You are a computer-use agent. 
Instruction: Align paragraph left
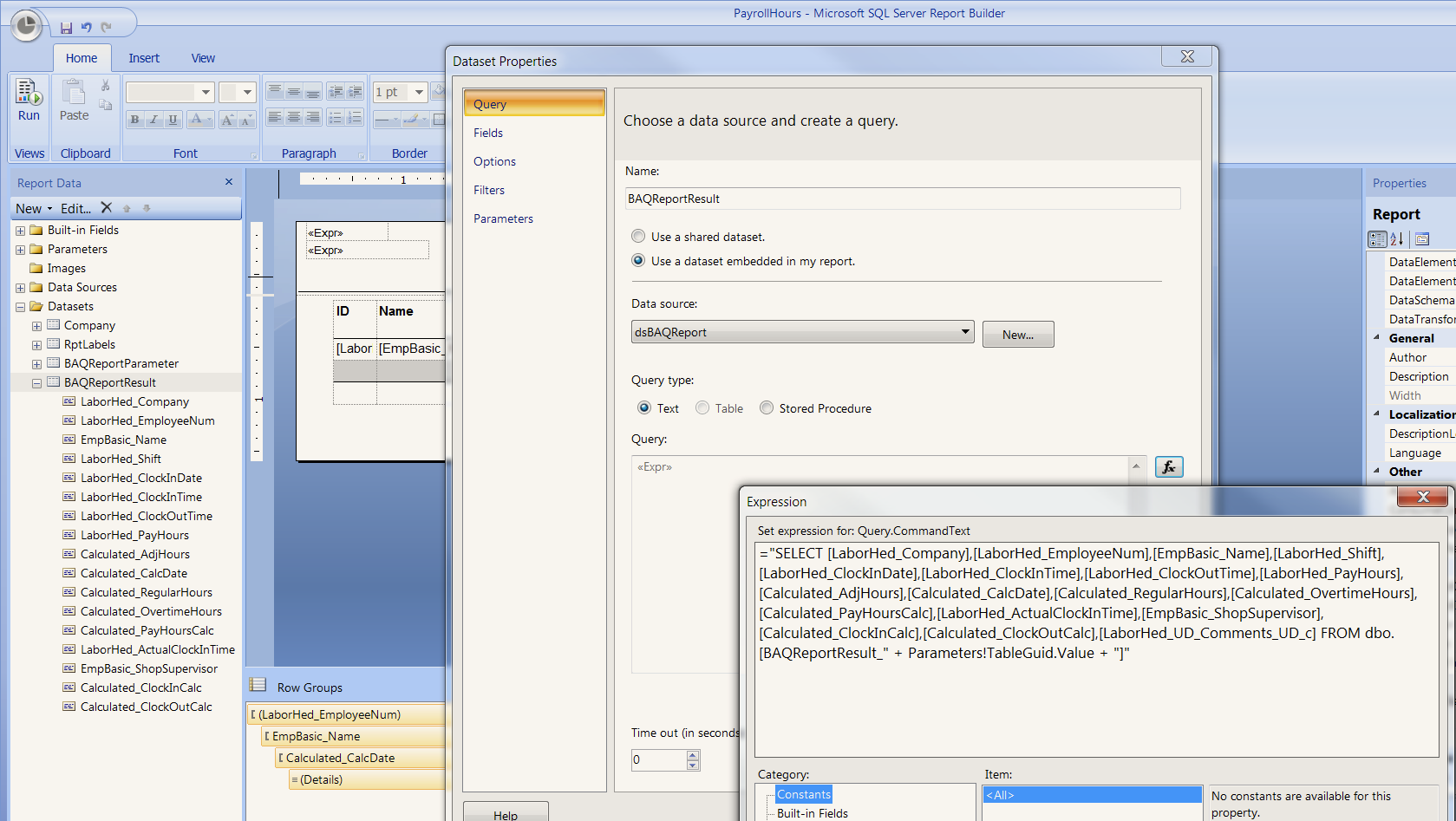click(x=275, y=117)
